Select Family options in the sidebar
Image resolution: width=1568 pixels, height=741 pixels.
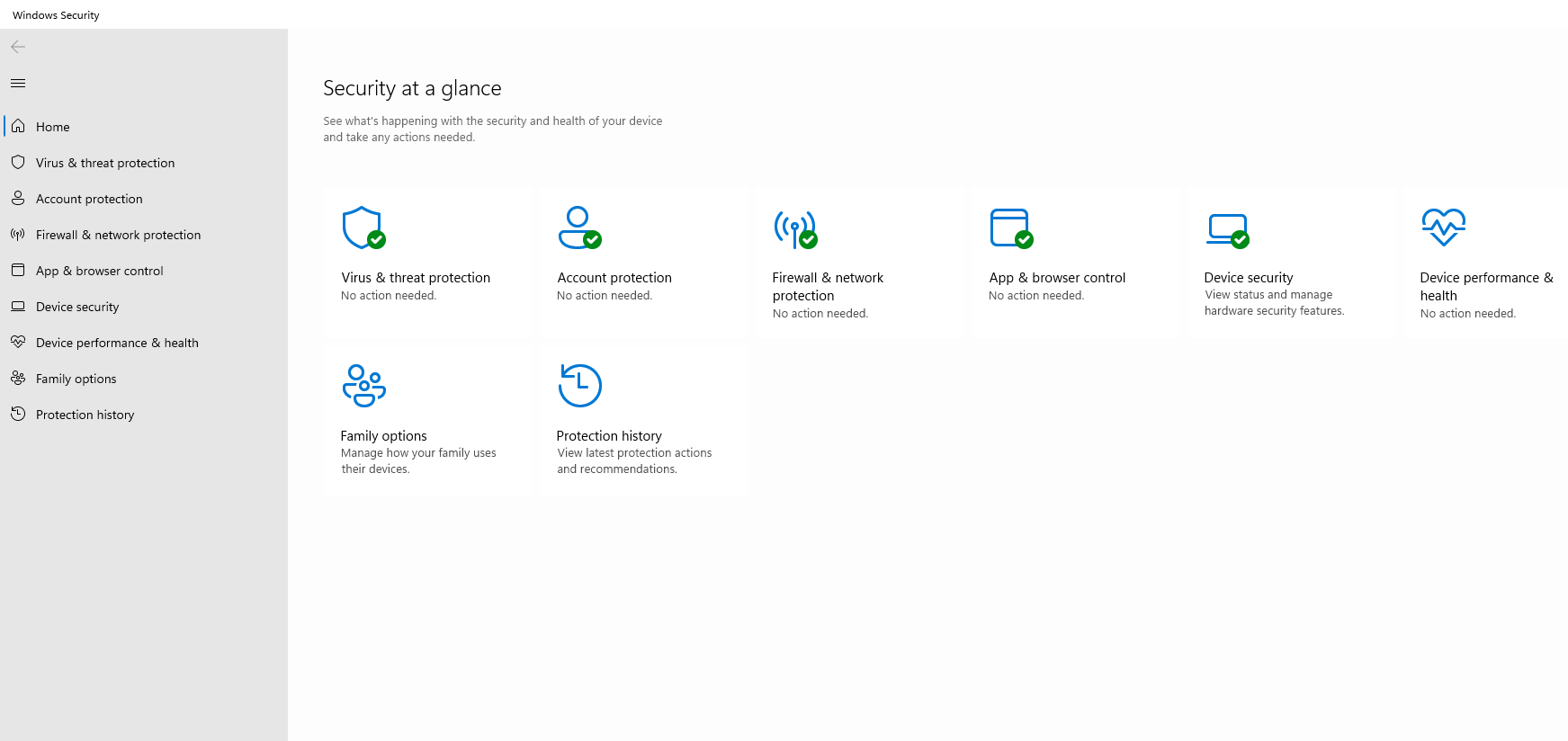[x=144, y=379]
